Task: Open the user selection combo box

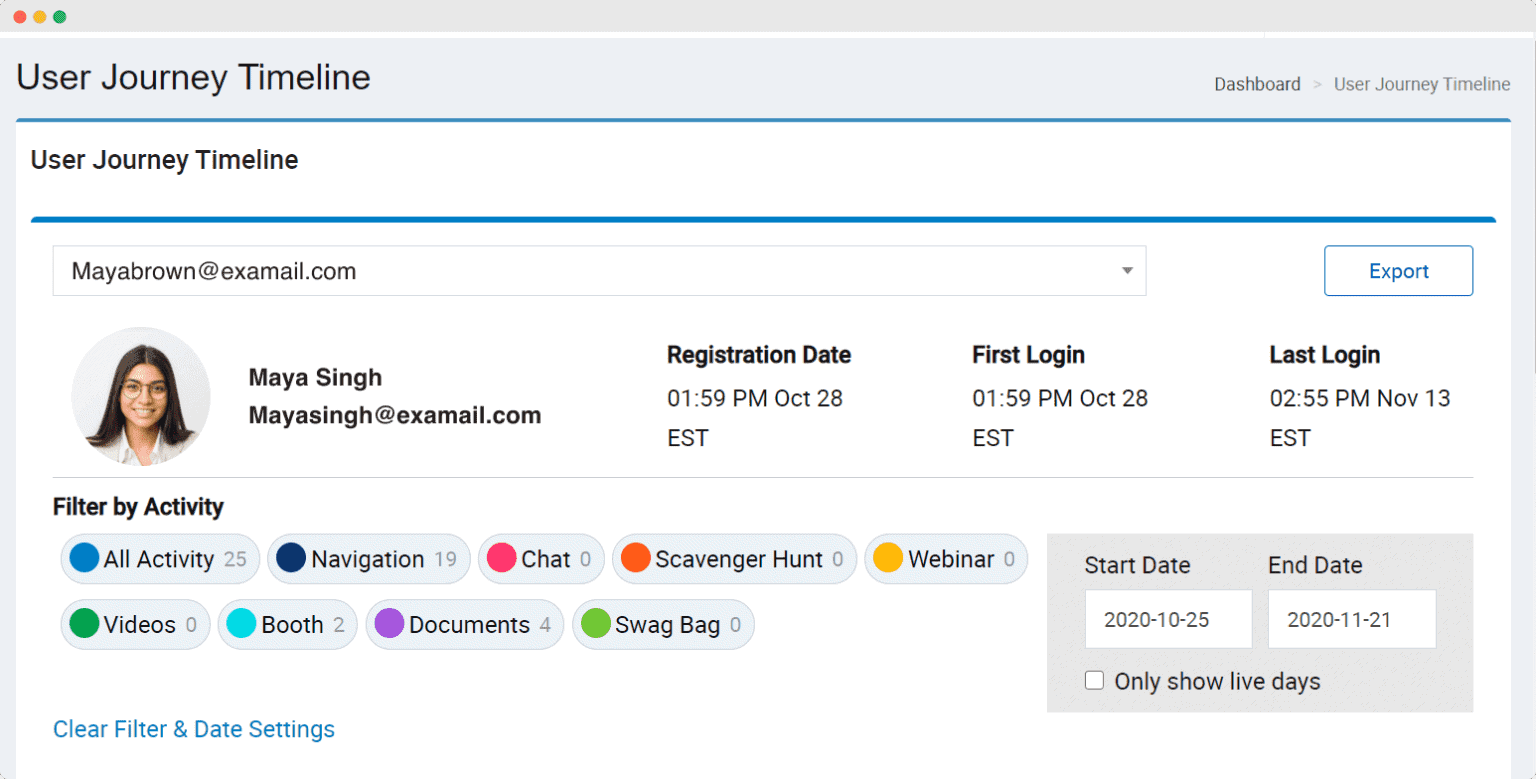Action: coord(600,270)
